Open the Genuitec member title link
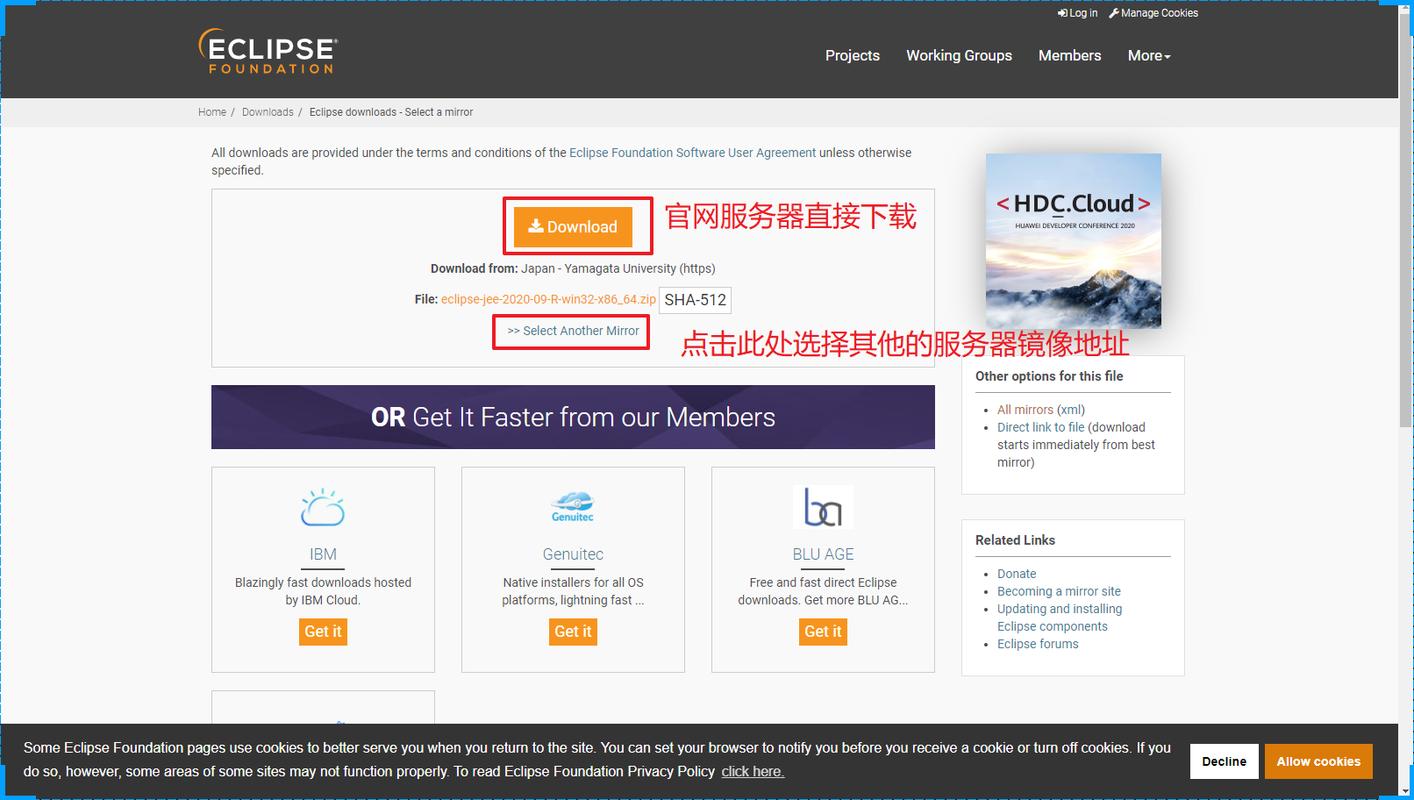This screenshot has width=1414, height=800. 573,554
